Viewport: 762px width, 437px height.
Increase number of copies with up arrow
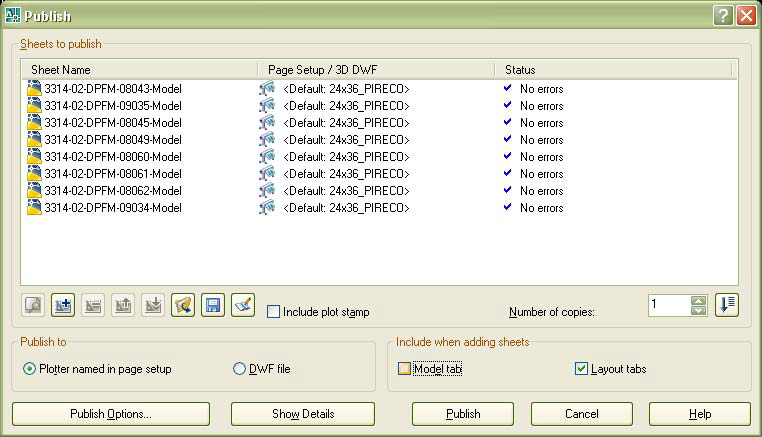pos(698,301)
